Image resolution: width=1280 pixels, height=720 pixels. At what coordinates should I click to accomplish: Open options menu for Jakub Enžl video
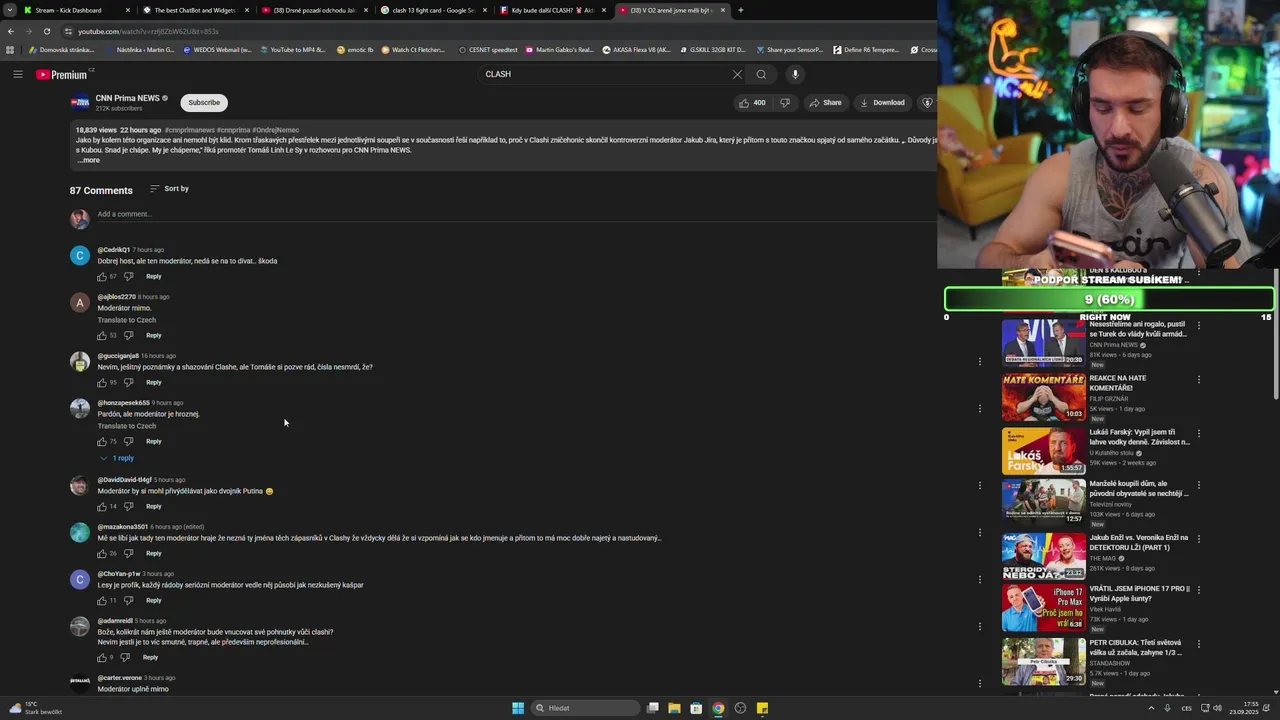(x=1198, y=538)
